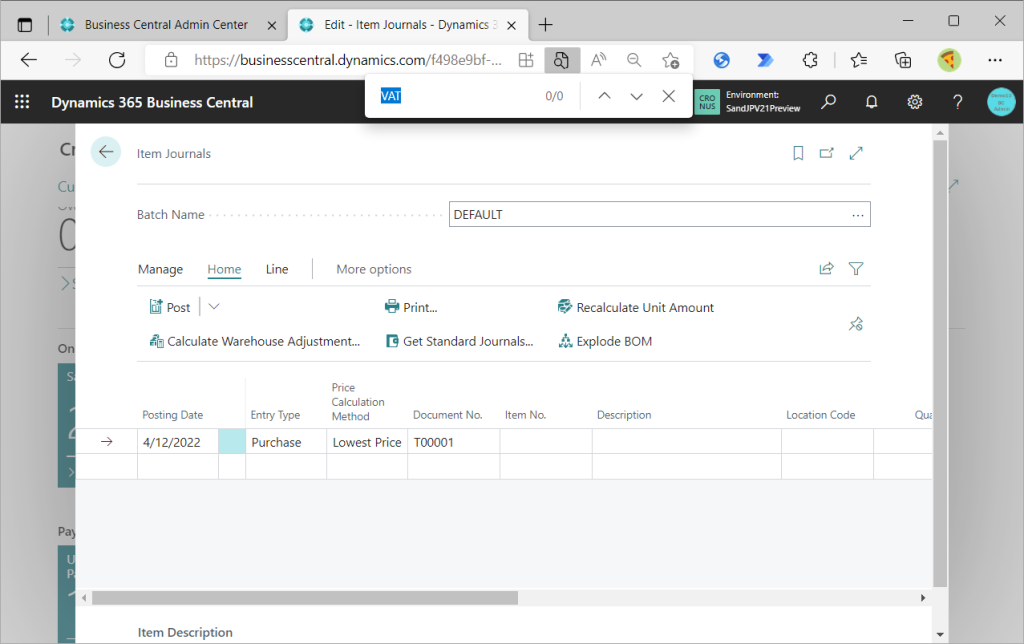The width and height of the screenshot is (1024, 644).
Task: Toggle the filter pane funnel icon
Action: pyautogui.click(x=856, y=268)
